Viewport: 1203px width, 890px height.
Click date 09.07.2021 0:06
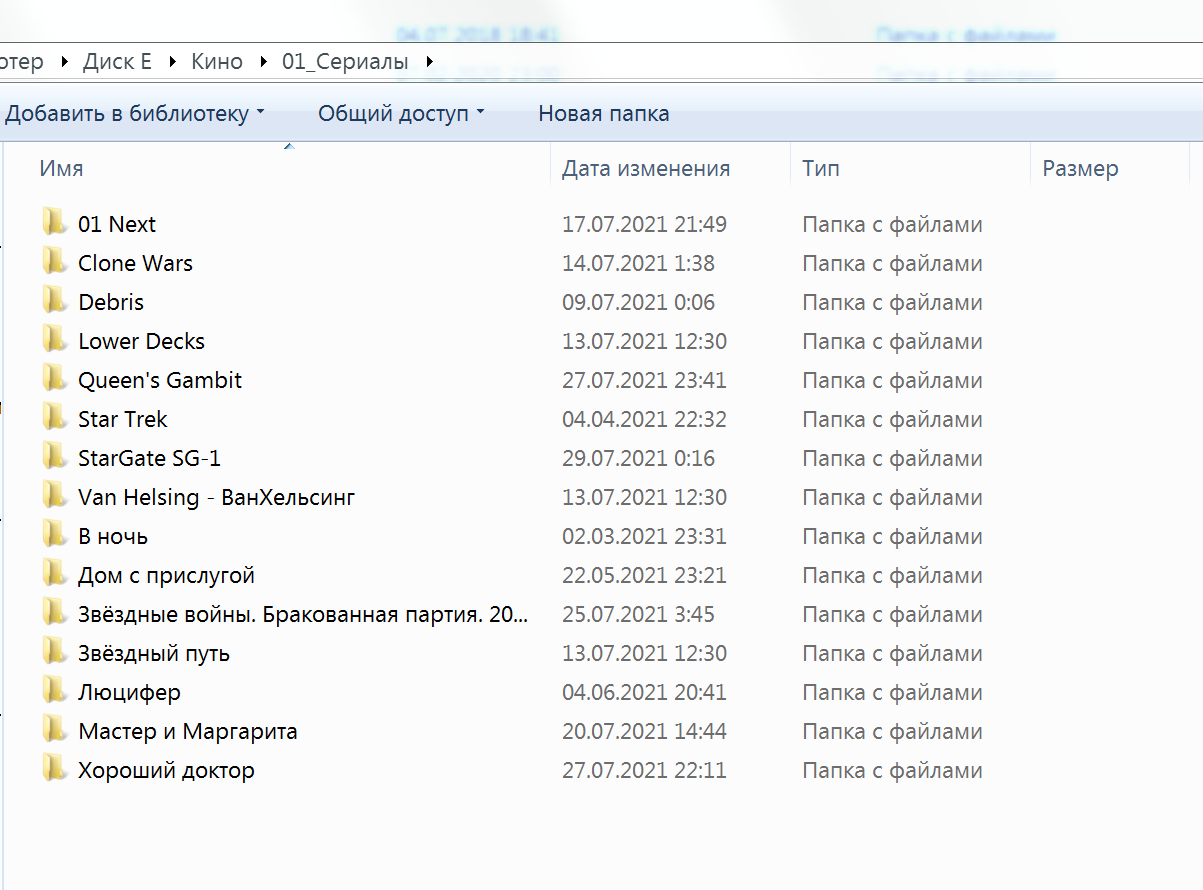638,302
